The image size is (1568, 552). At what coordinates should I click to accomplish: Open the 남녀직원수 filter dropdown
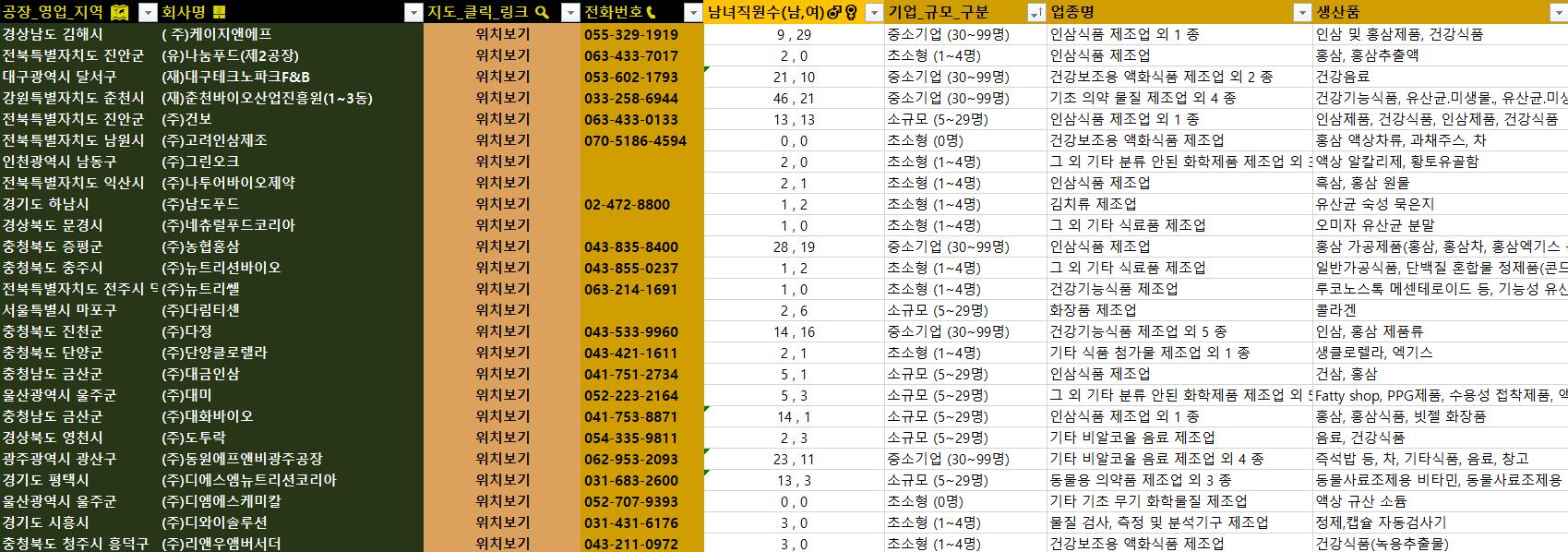coord(873,12)
